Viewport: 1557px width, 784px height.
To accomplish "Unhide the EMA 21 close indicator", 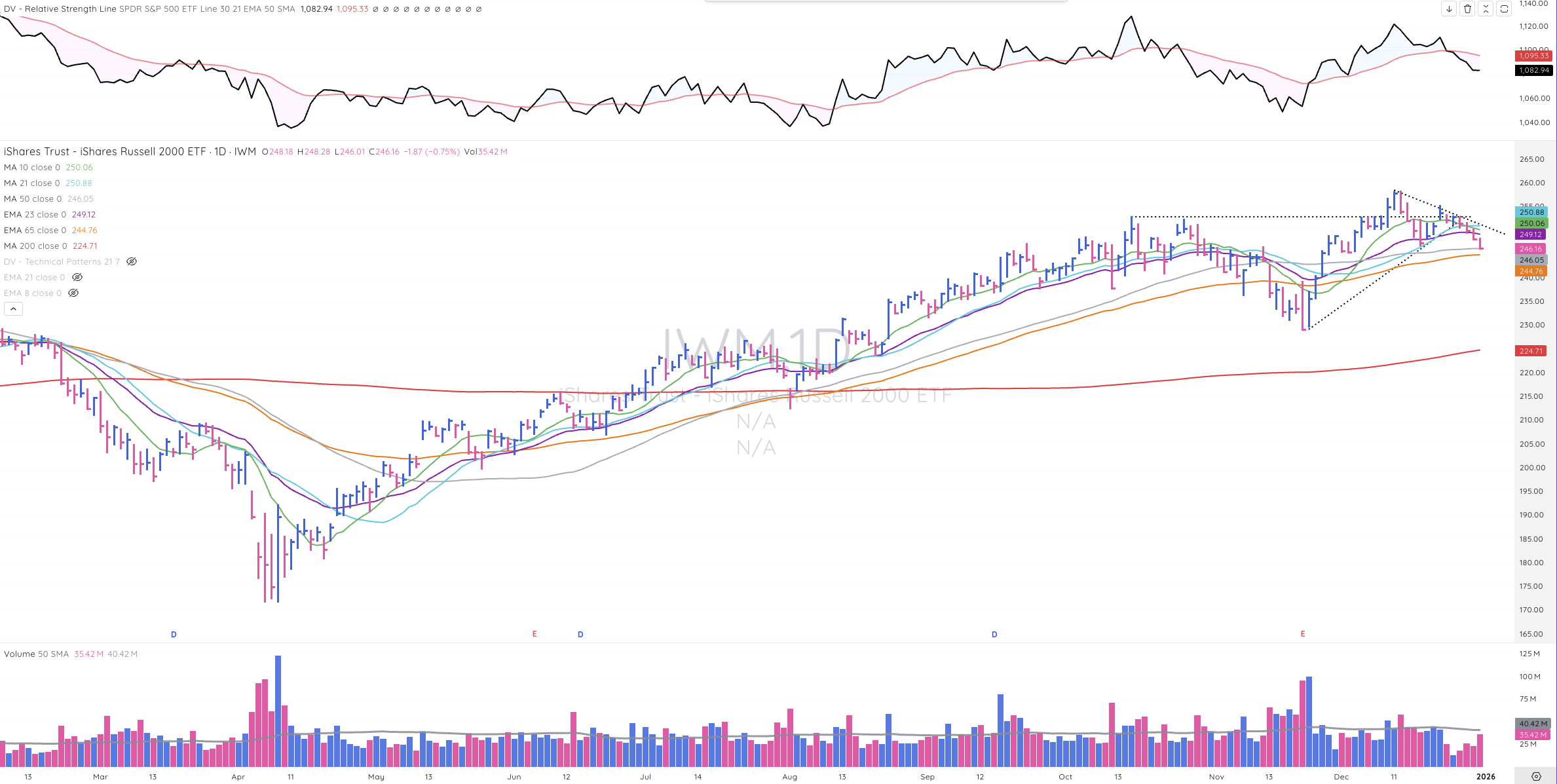I will click(x=77, y=277).
